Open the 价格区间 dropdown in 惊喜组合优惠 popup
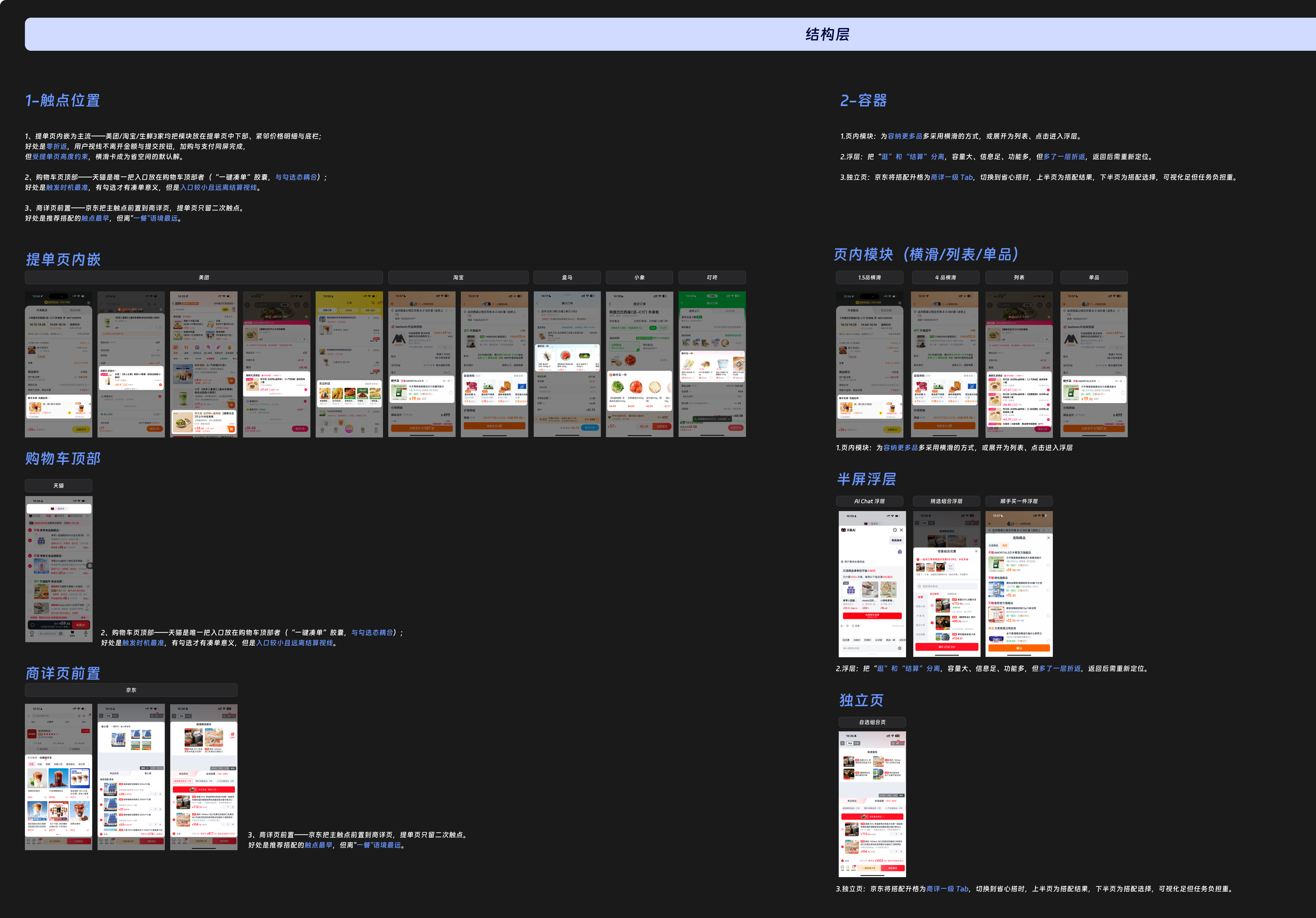 click(x=953, y=594)
